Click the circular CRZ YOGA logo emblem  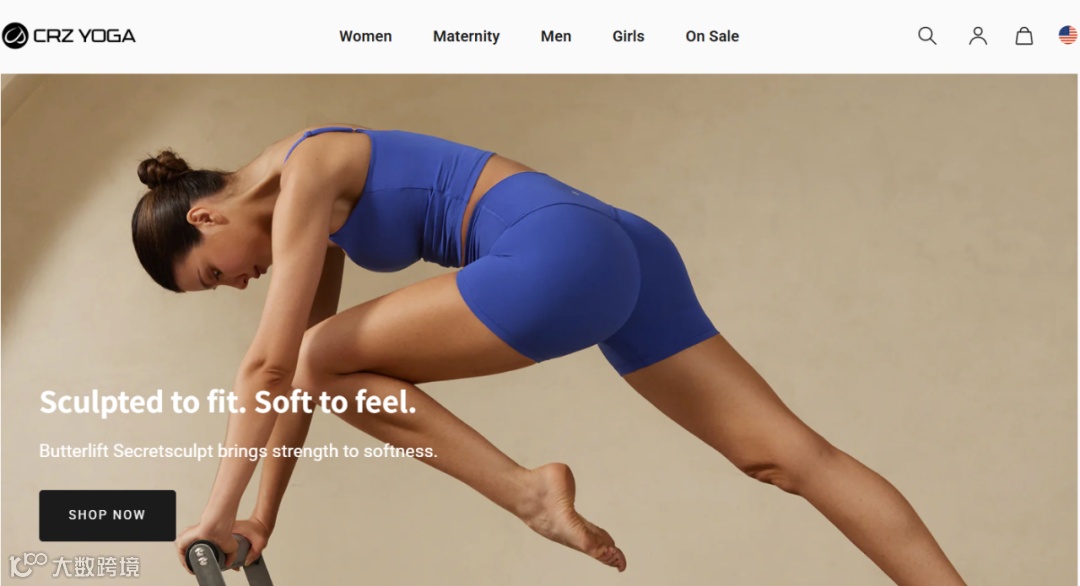(x=15, y=36)
